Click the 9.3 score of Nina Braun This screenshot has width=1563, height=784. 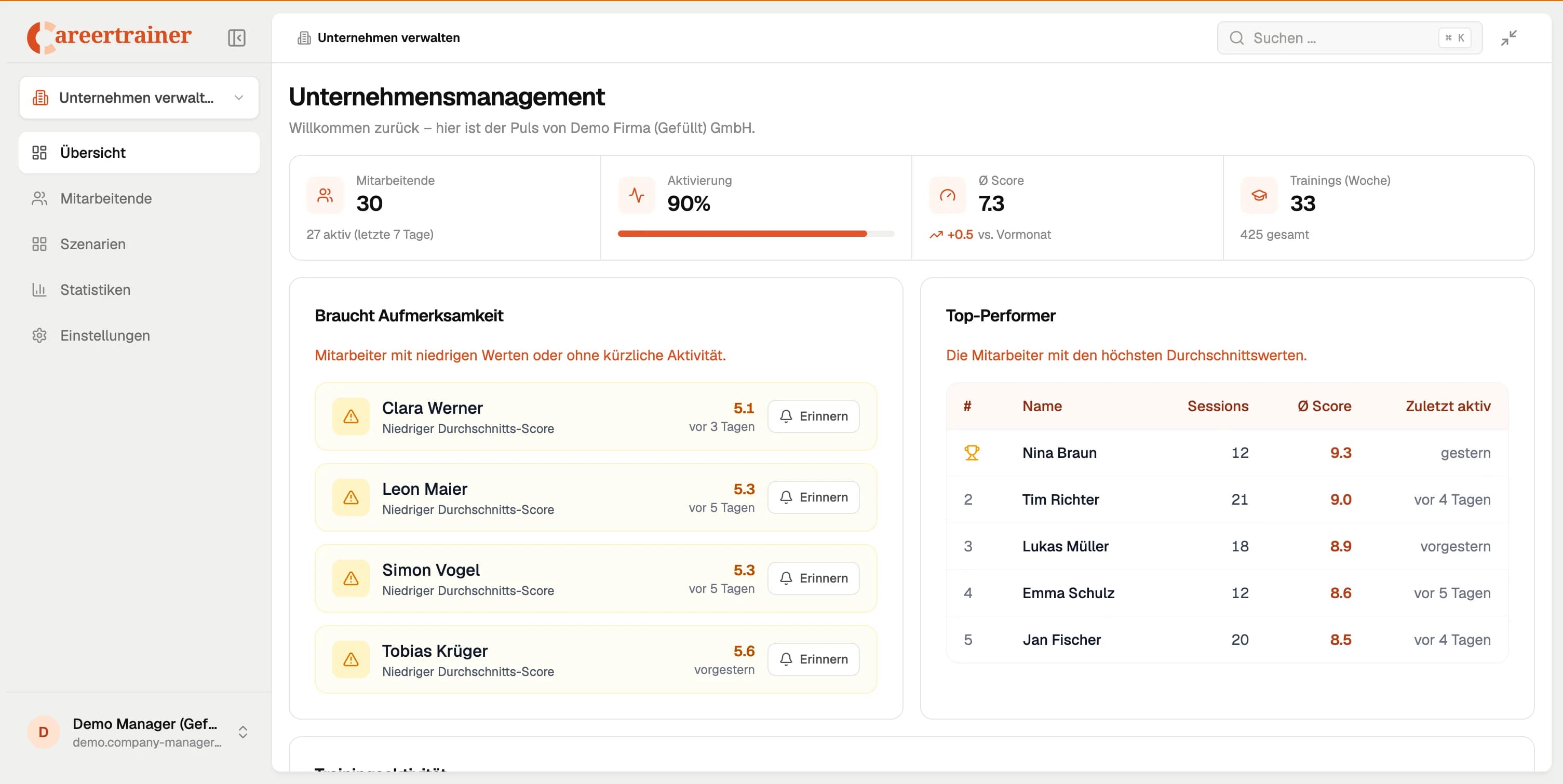(x=1340, y=453)
